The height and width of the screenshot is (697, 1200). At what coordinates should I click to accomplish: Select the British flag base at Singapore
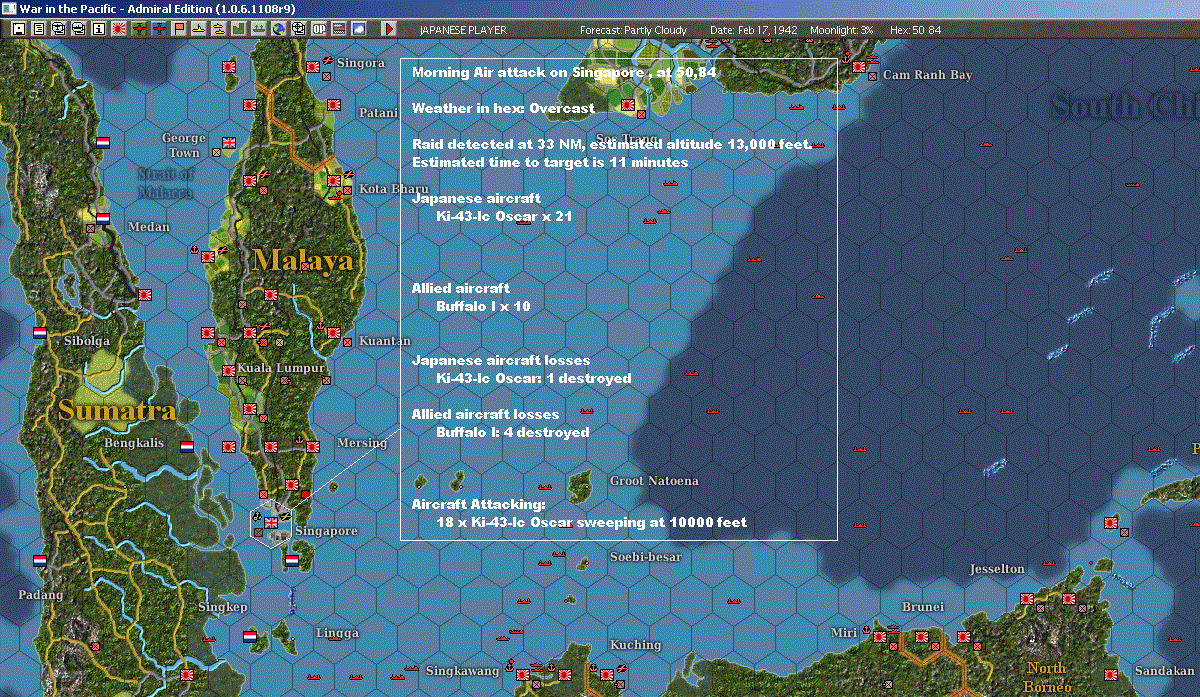[x=270, y=523]
